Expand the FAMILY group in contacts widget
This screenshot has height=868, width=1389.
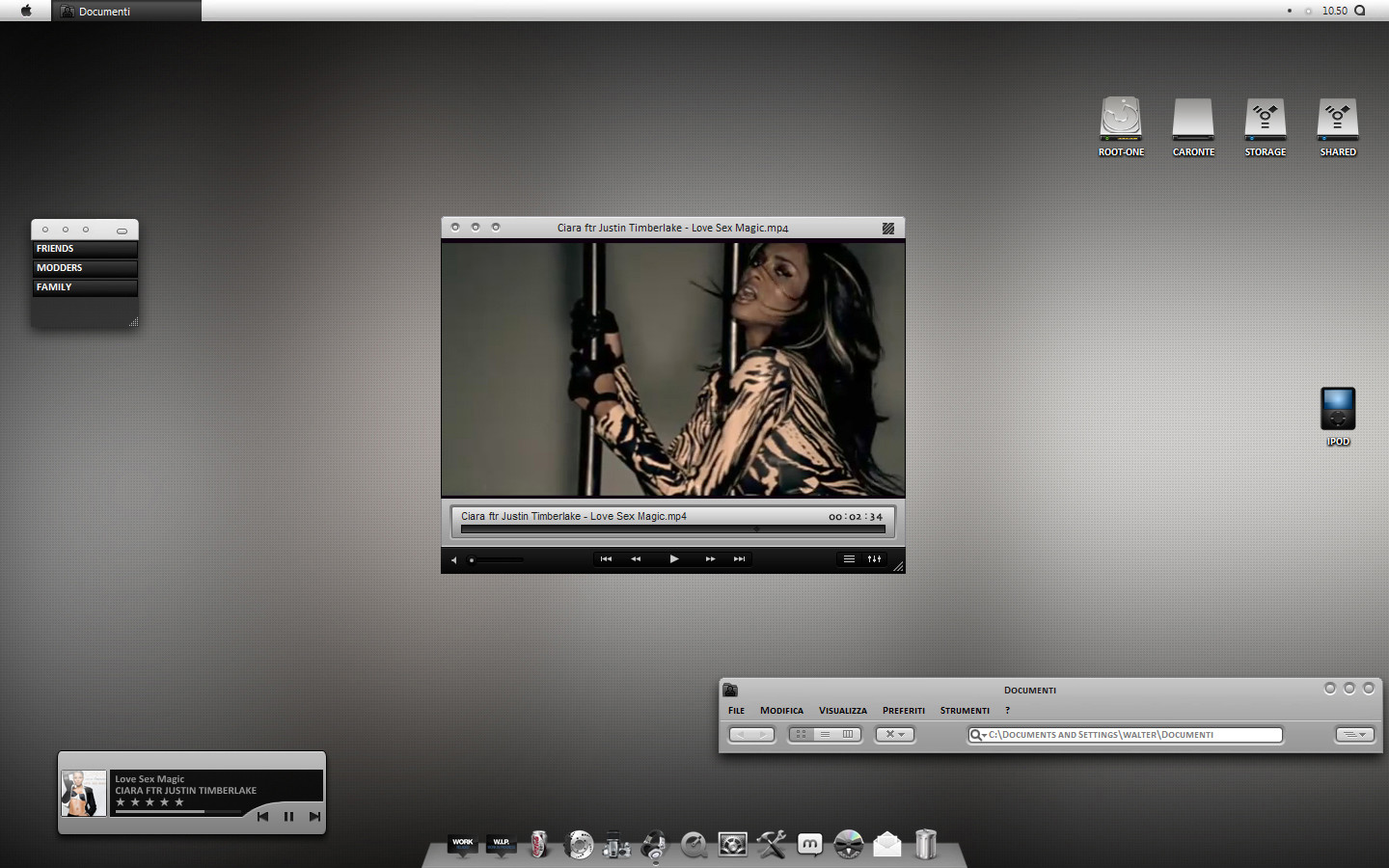[x=85, y=287]
